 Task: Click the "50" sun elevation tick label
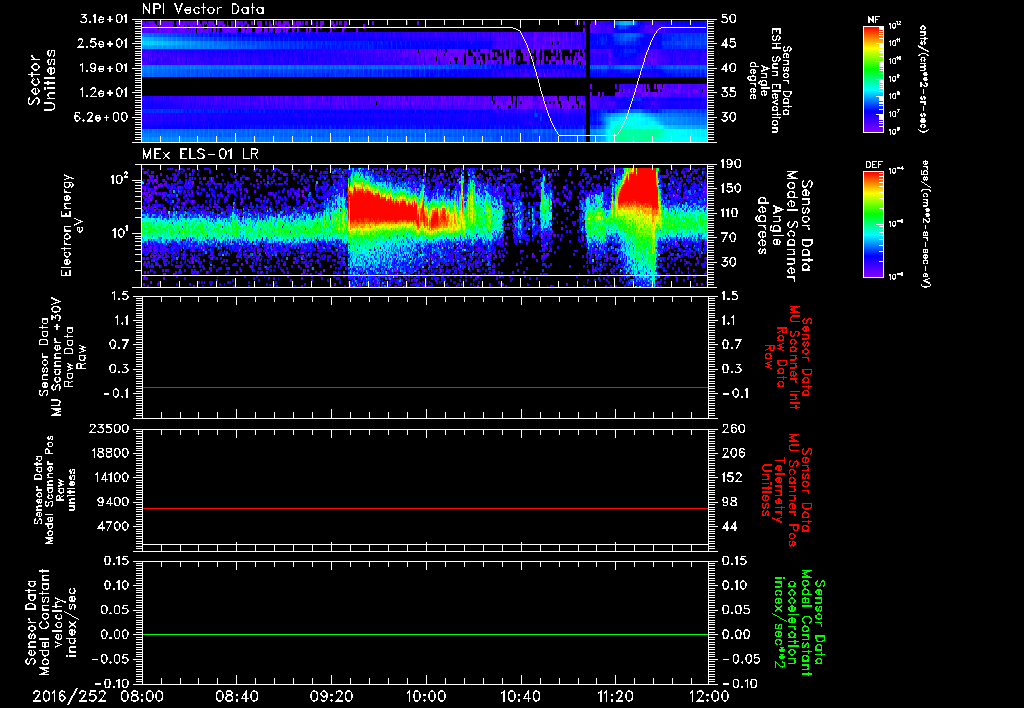(729, 19)
